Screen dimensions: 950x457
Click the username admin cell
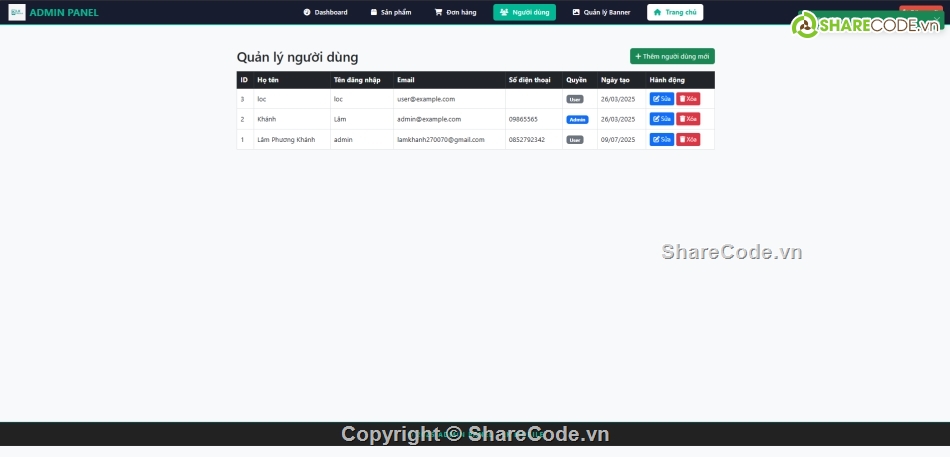tap(343, 139)
